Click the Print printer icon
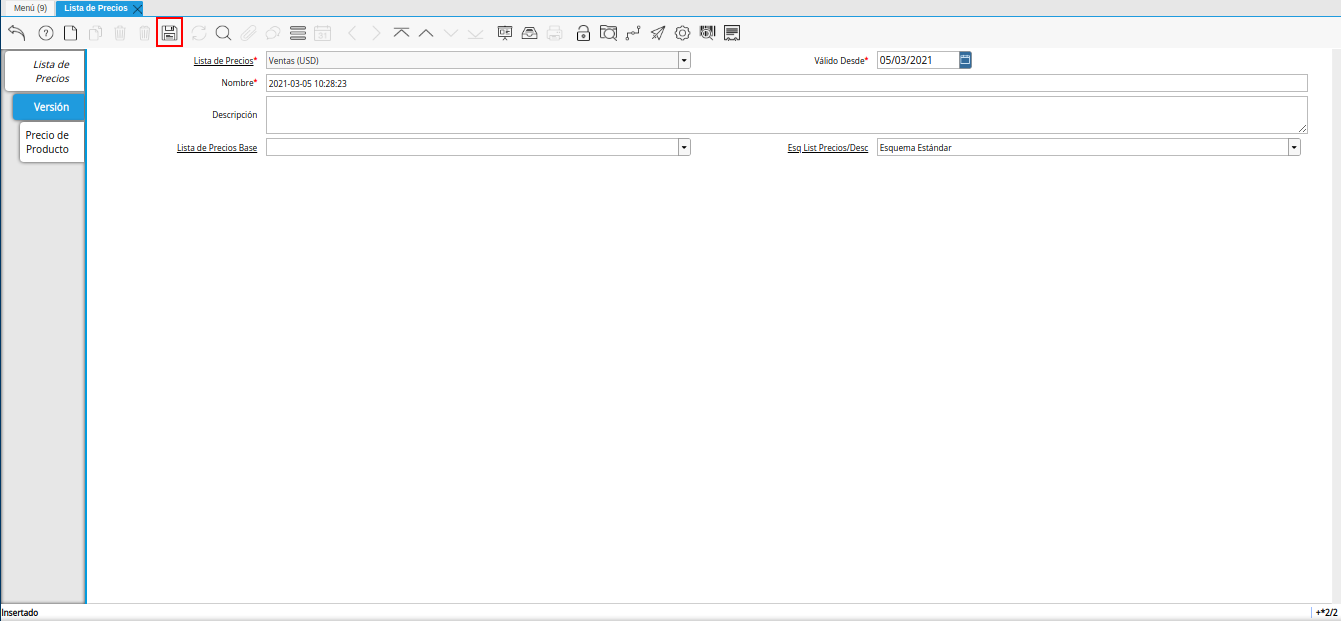This screenshot has width=1341, height=621. (x=554, y=33)
